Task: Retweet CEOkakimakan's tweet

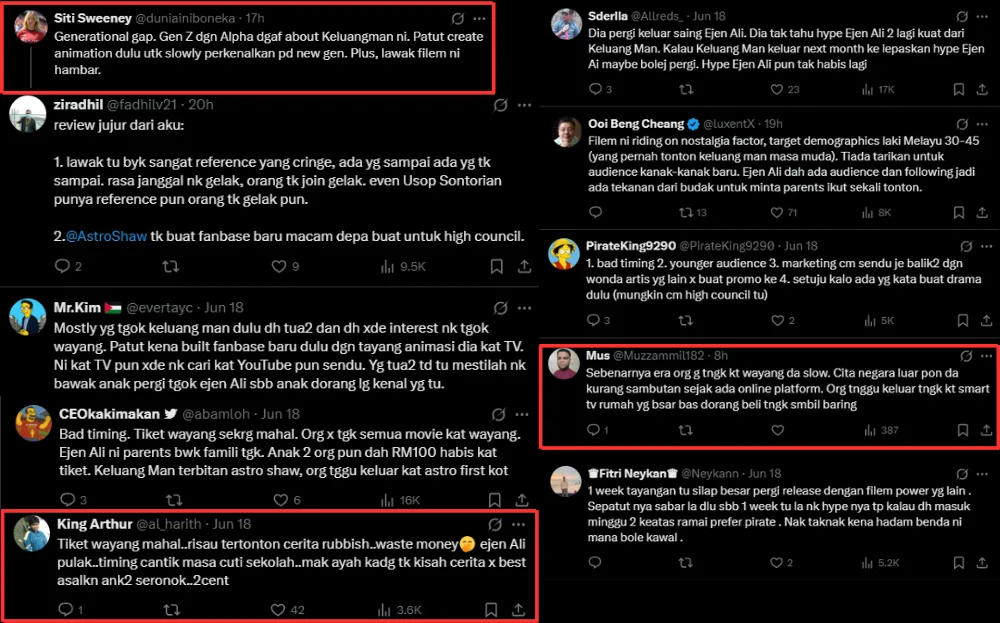Action: (173, 500)
